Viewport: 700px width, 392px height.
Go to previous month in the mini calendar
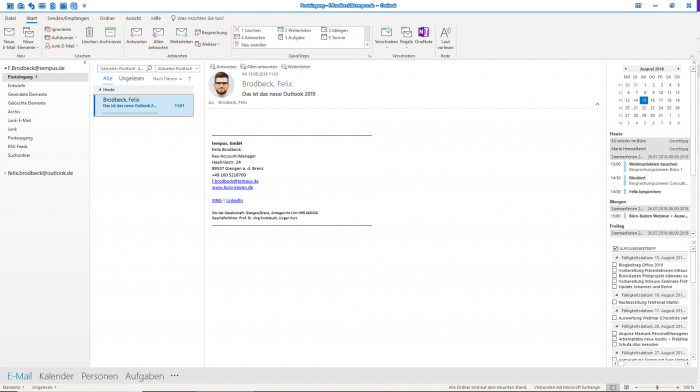click(625, 69)
